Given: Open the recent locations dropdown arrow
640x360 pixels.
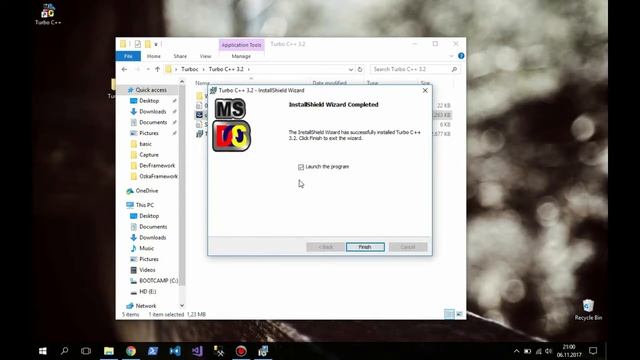Looking at the screenshot, I should [x=148, y=69].
